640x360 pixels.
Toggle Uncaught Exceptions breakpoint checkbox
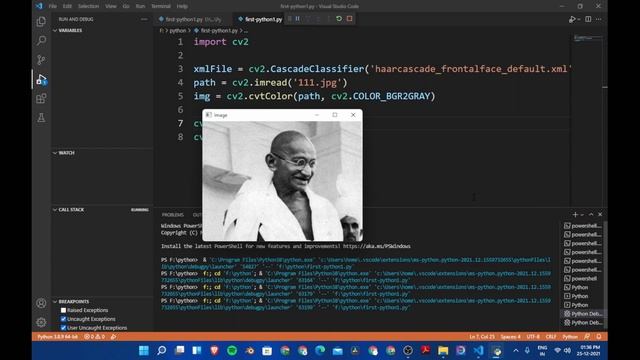[63, 319]
